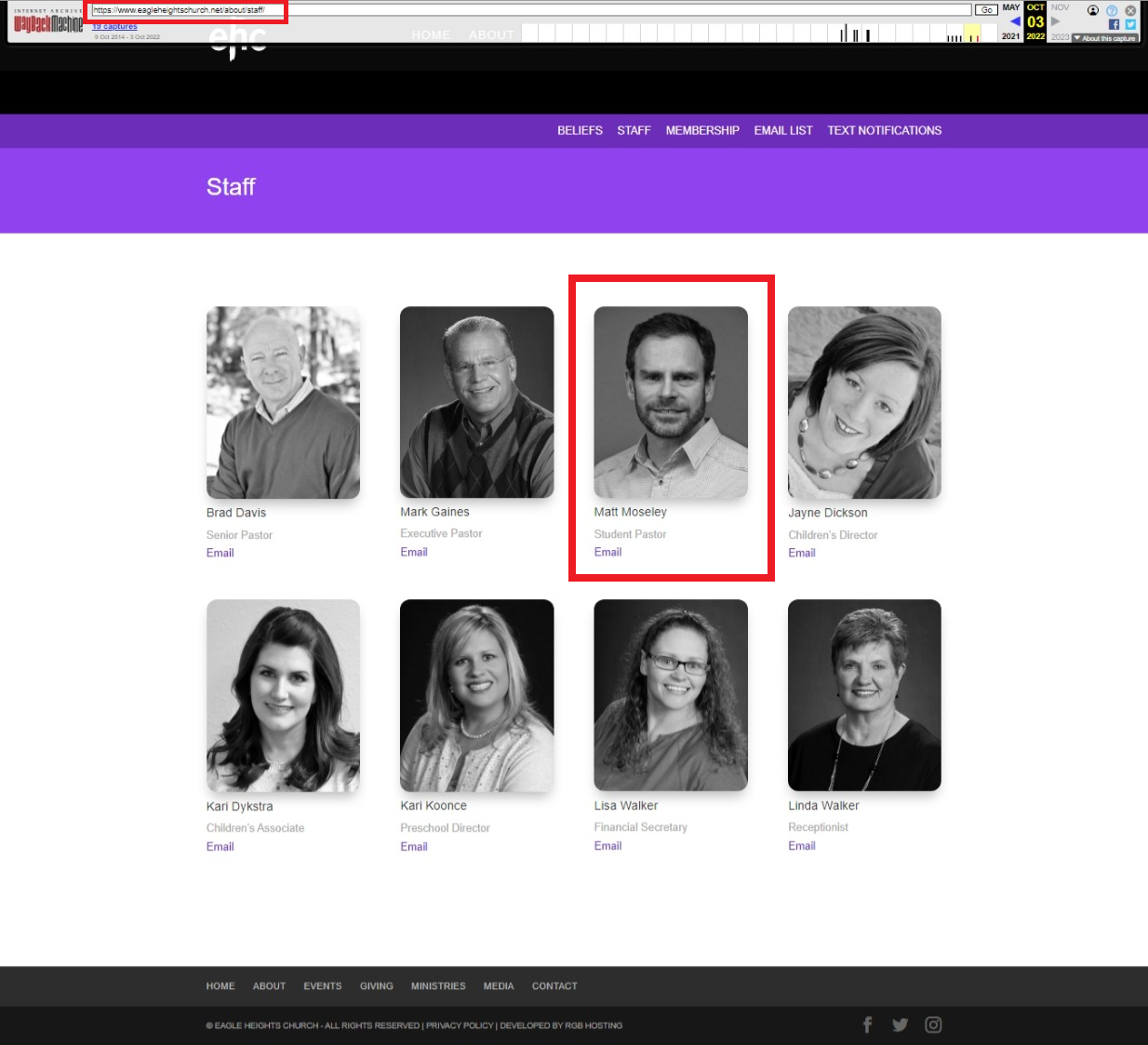Viewport: 1148px width, 1045px height.
Task: Click the Receptionist title text
Action: (819, 827)
